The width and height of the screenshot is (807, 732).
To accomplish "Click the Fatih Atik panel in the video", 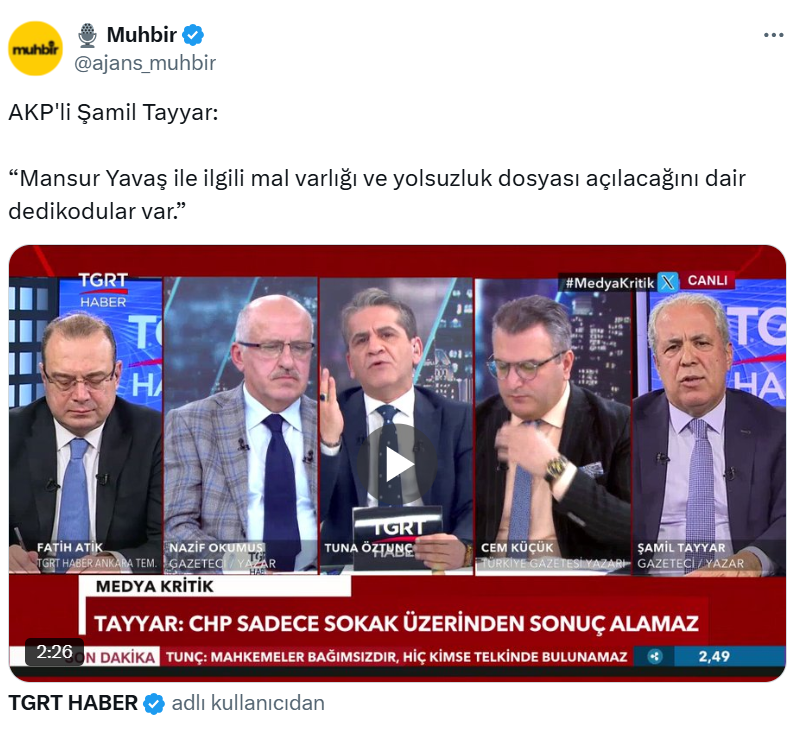I will pyautogui.click(x=85, y=425).
